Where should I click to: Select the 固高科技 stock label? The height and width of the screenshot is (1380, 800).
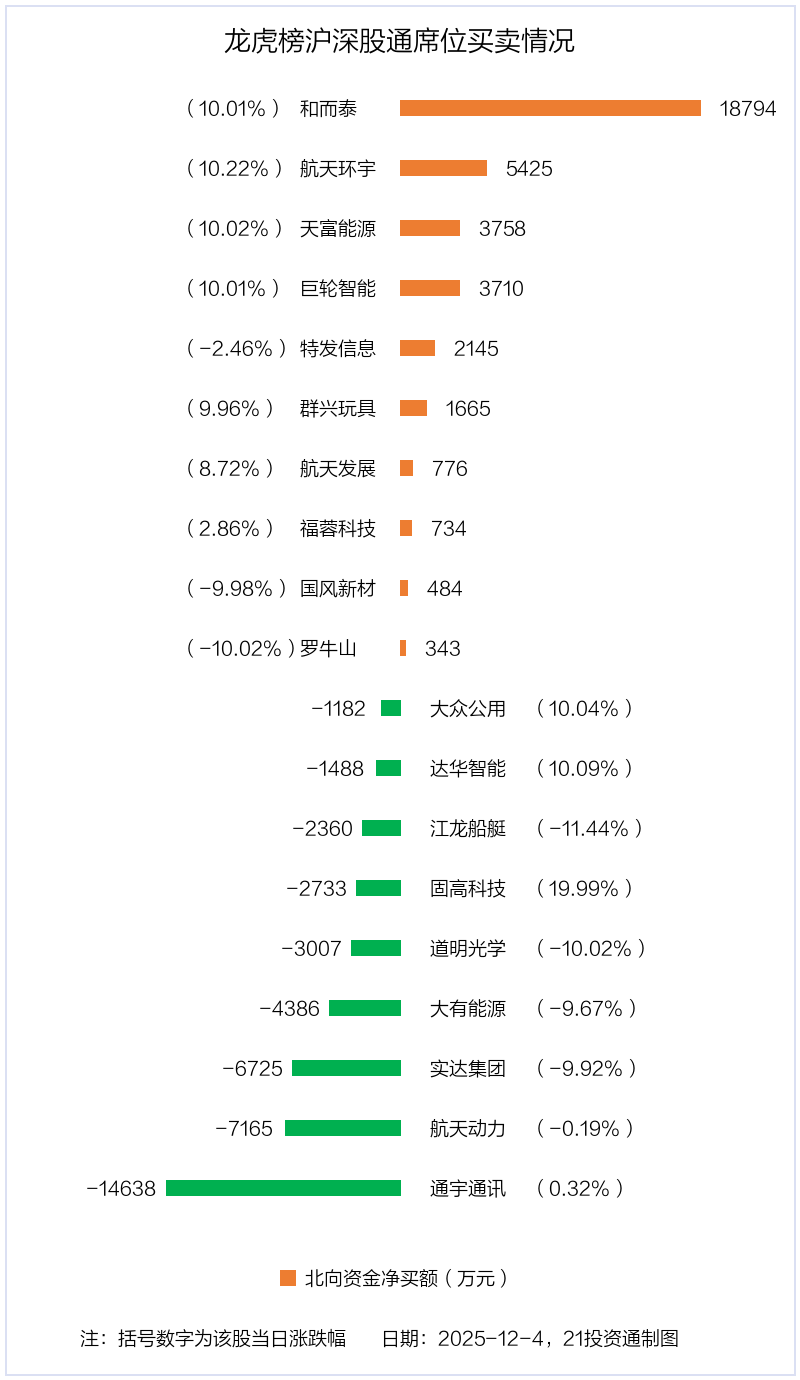[468, 888]
